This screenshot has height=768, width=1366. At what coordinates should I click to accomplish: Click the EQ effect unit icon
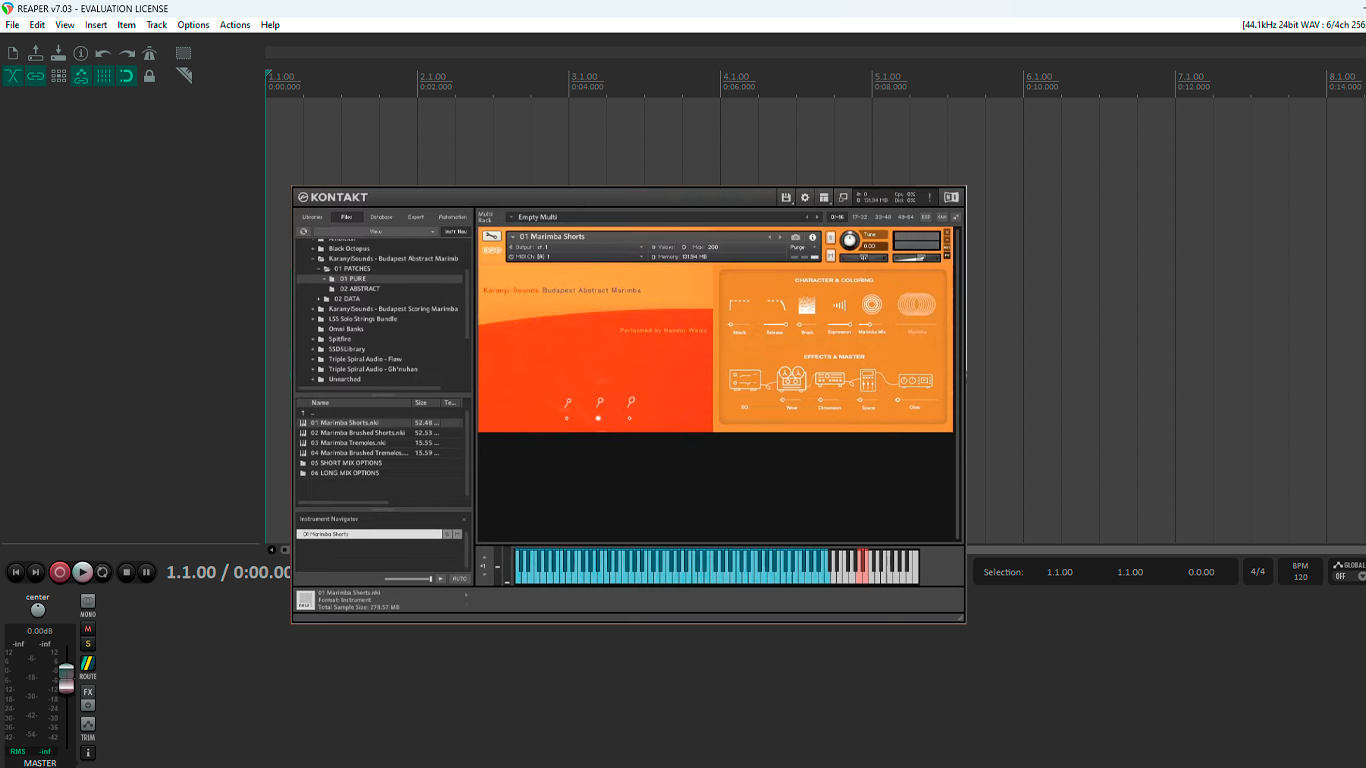point(744,380)
